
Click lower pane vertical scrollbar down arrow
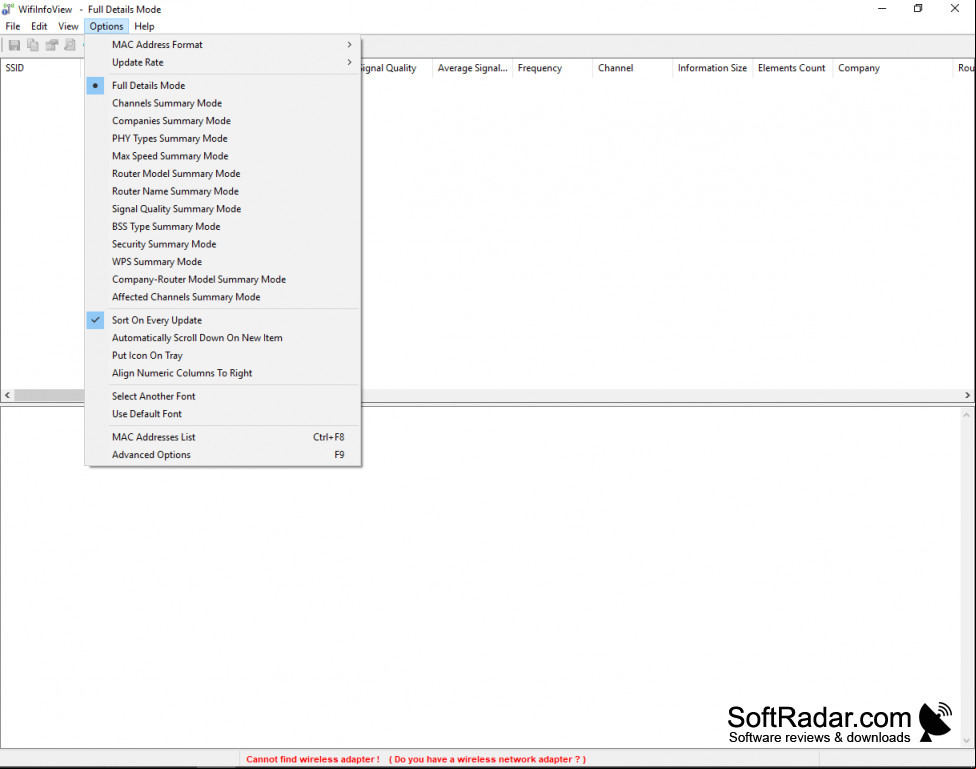point(967,740)
